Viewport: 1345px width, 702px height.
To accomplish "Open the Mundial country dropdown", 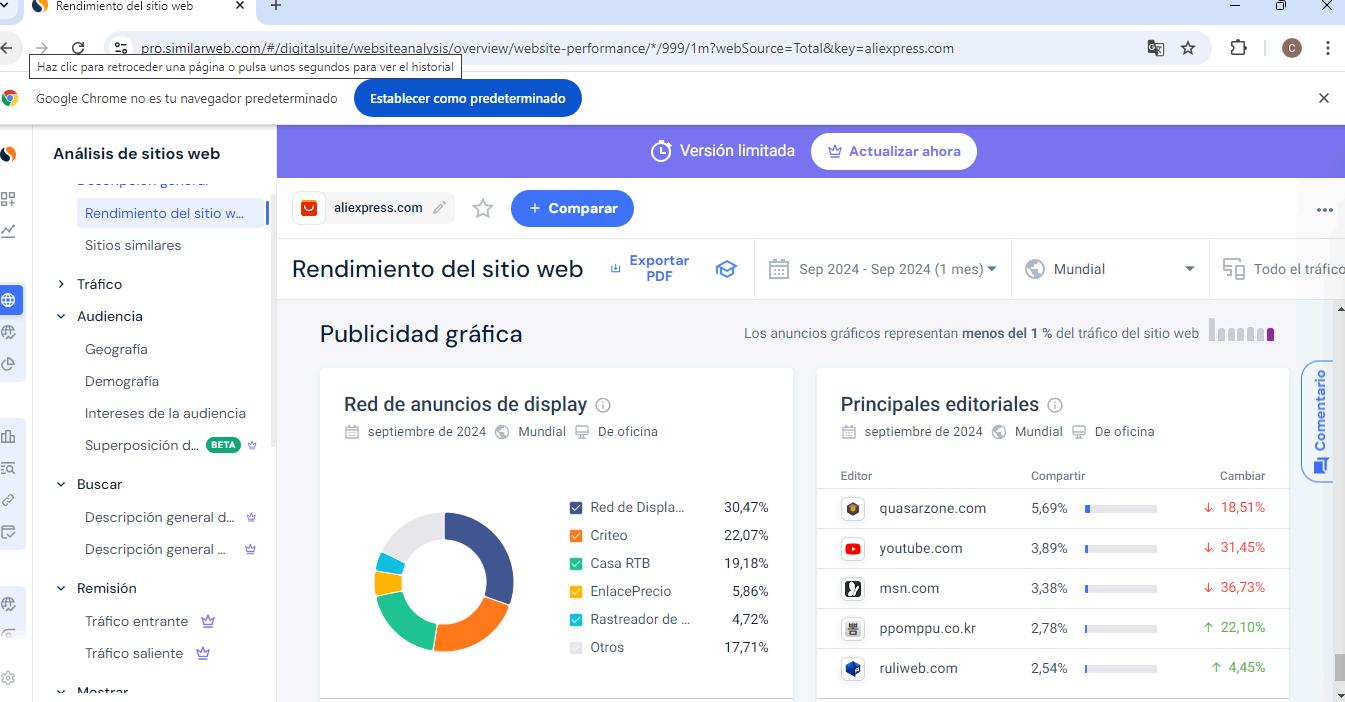I will pyautogui.click(x=1110, y=269).
